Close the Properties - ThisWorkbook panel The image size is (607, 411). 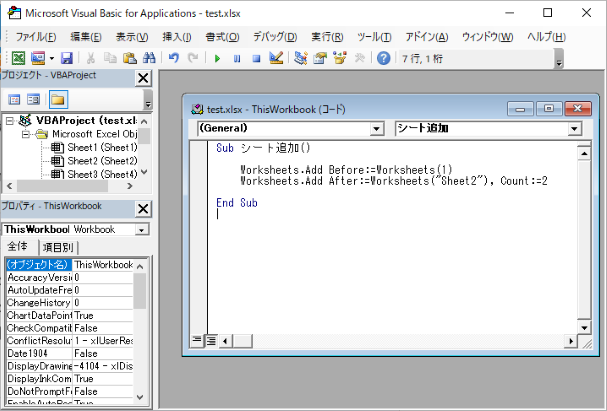[143, 209]
